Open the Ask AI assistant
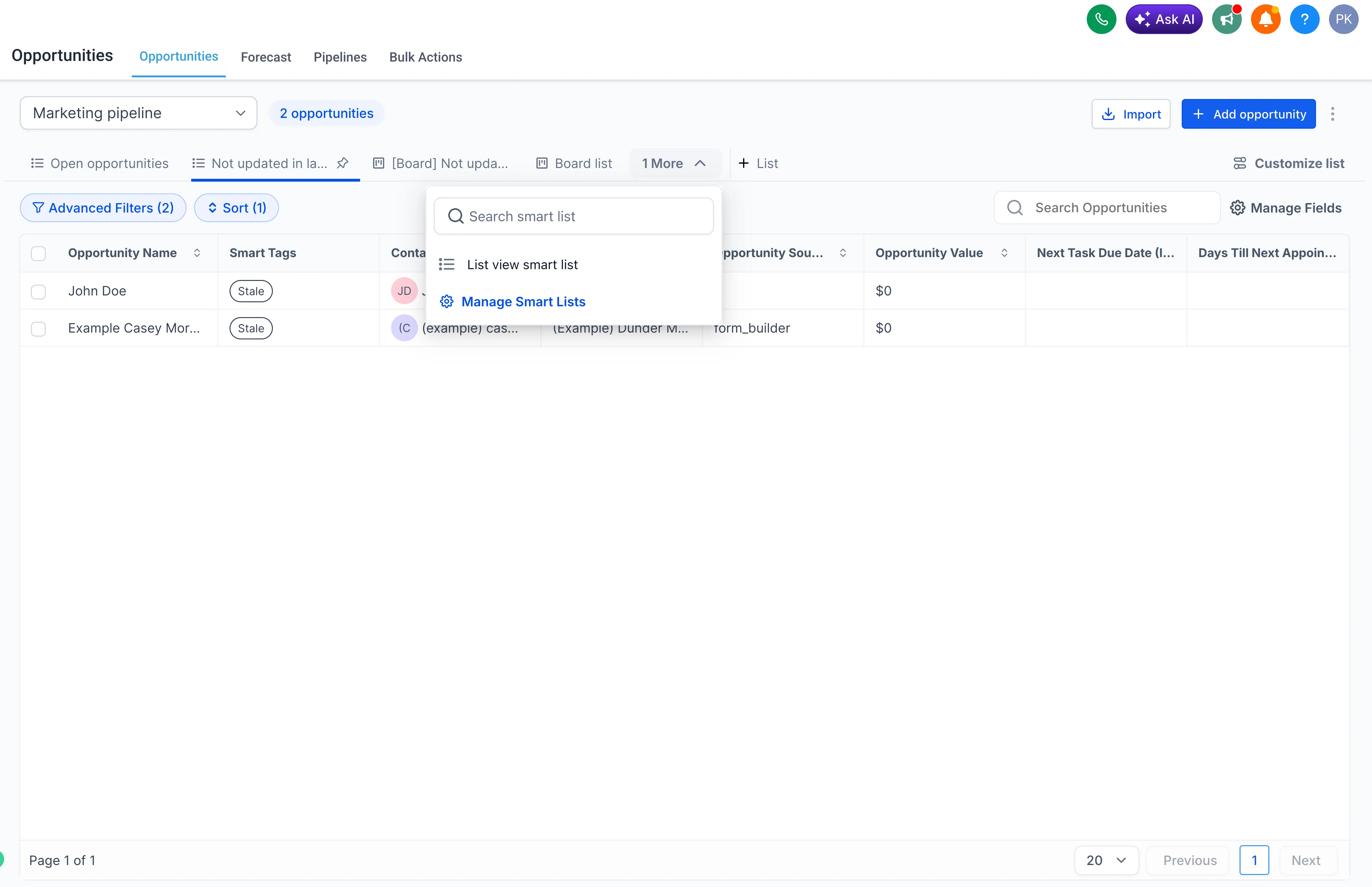 coord(1163,19)
